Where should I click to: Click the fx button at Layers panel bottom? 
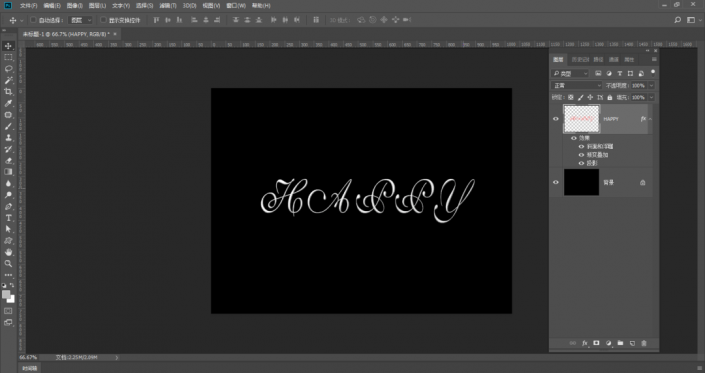[x=585, y=343]
